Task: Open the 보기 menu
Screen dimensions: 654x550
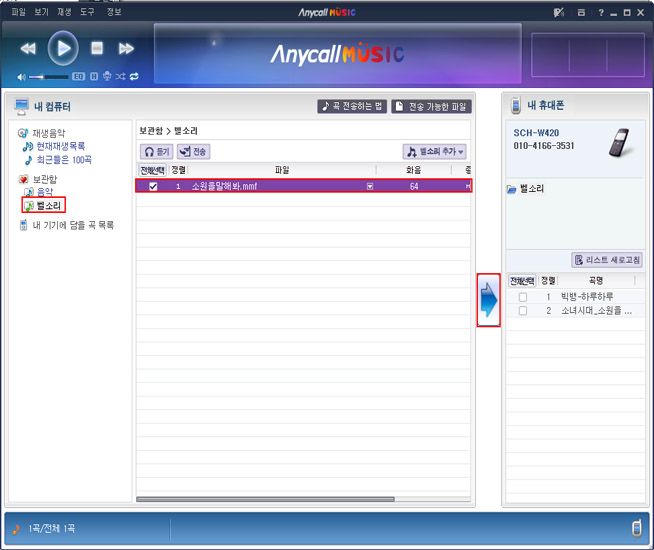Action: click(41, 12)
